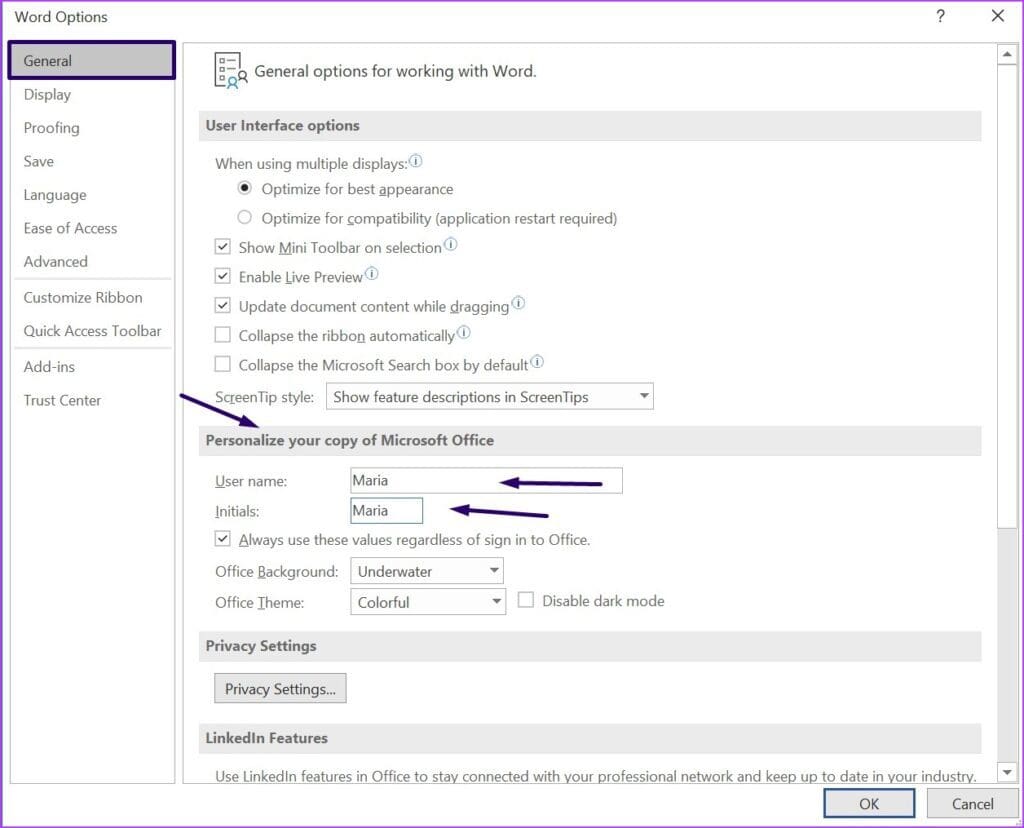Click info icon beside Microsoft Search box option
The height and width of the screenshot is (828, 1024).
(537, 362)
